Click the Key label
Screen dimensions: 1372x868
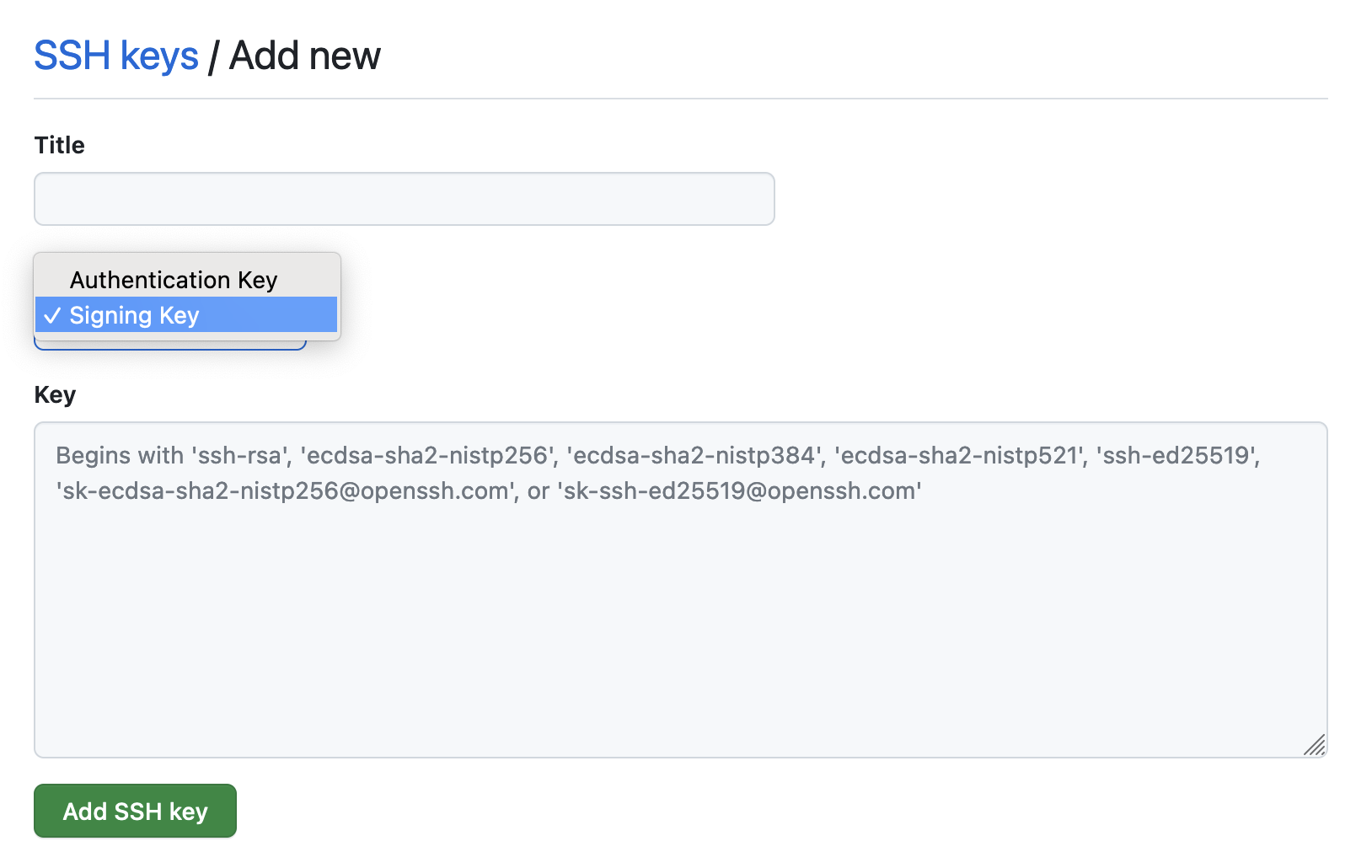pyautogui.click(x=54, y=394)
